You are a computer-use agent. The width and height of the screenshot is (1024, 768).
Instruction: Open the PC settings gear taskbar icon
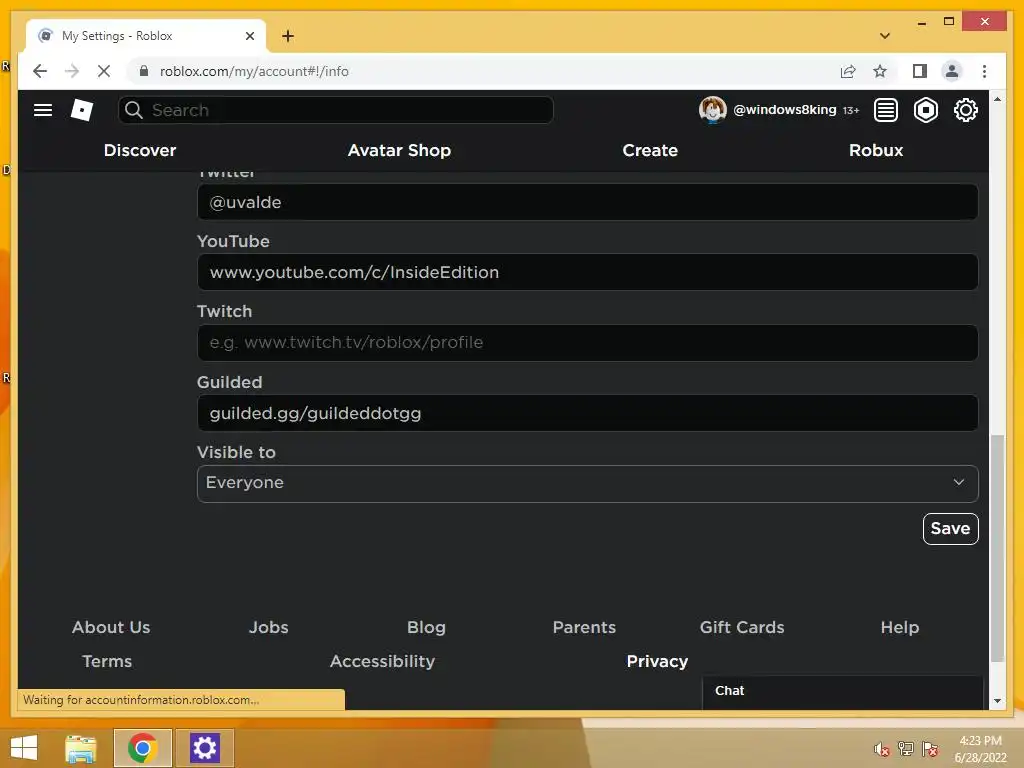click(204, 748)
